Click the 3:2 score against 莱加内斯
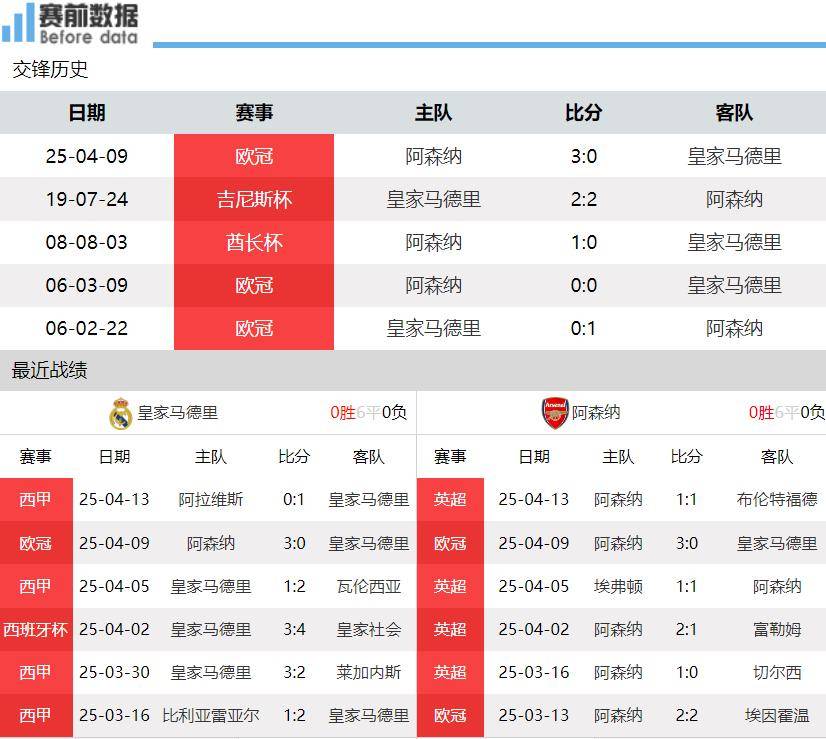 tap(294, 673)
